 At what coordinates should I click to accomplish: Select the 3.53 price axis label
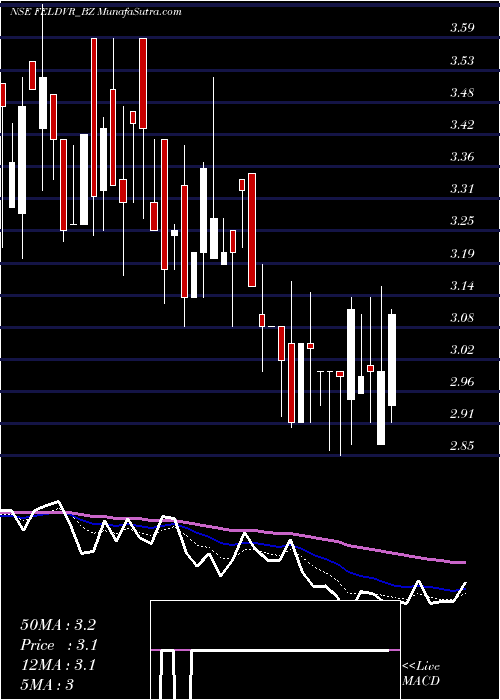click(462, 60)
